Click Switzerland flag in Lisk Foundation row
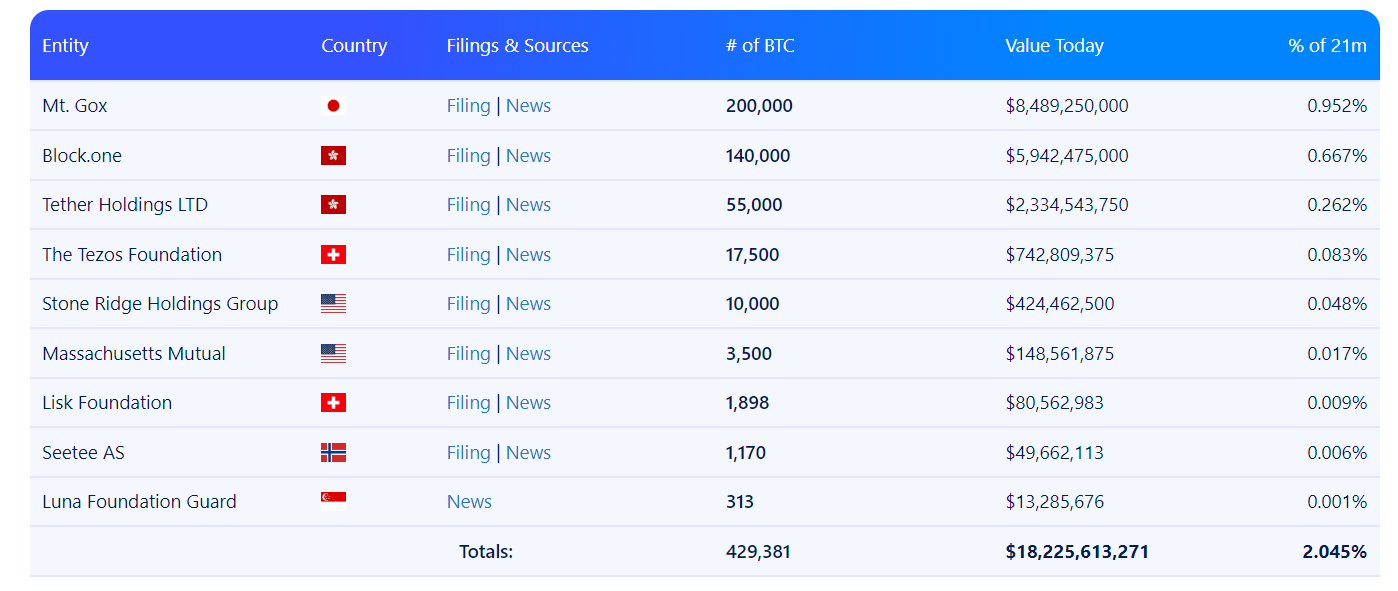Screen dimensions: 1398x591 [333, 403]
